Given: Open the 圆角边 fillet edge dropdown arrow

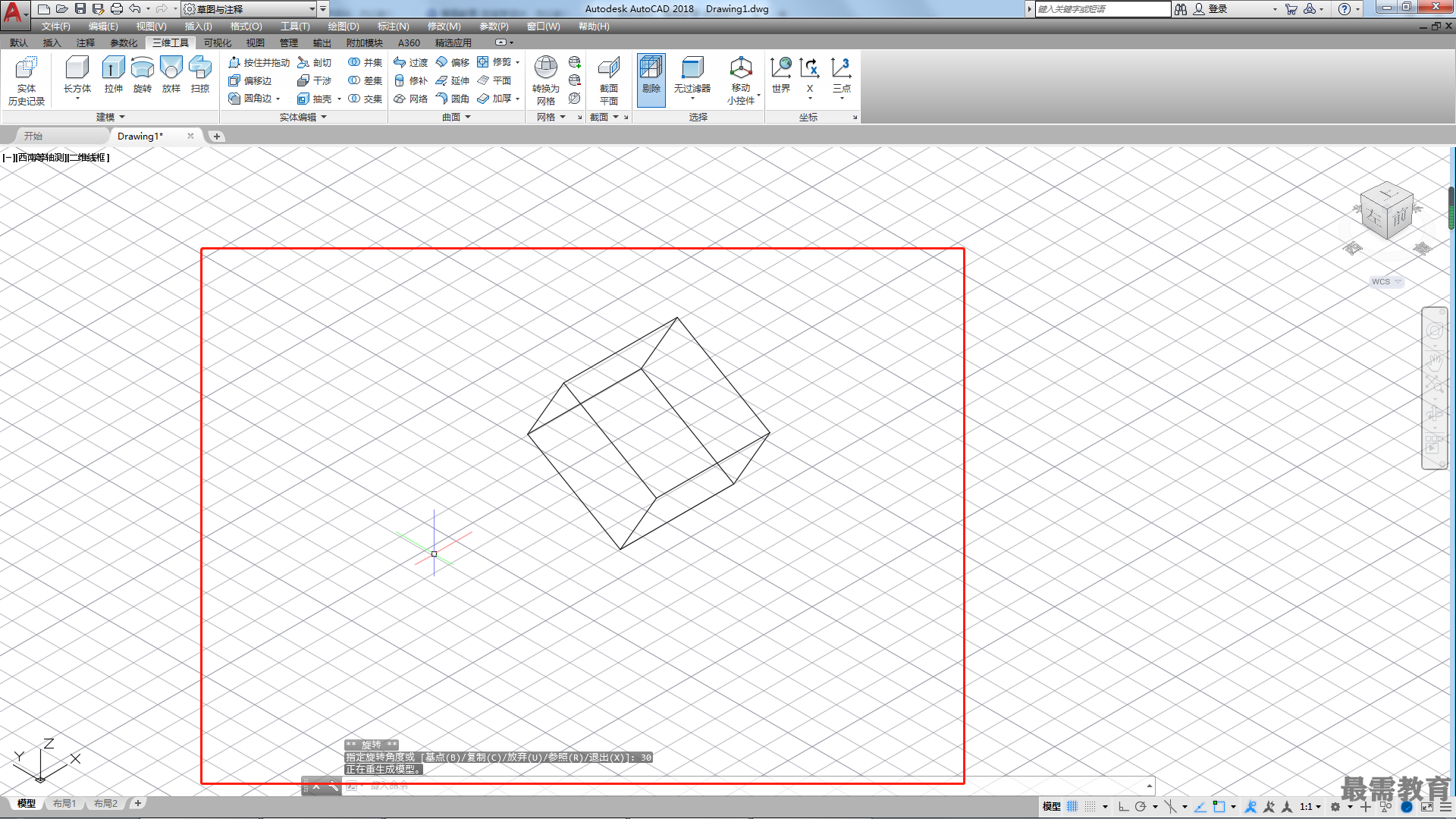Looking at the screenshot, I should pyautogui.click(x=278, y=99).
